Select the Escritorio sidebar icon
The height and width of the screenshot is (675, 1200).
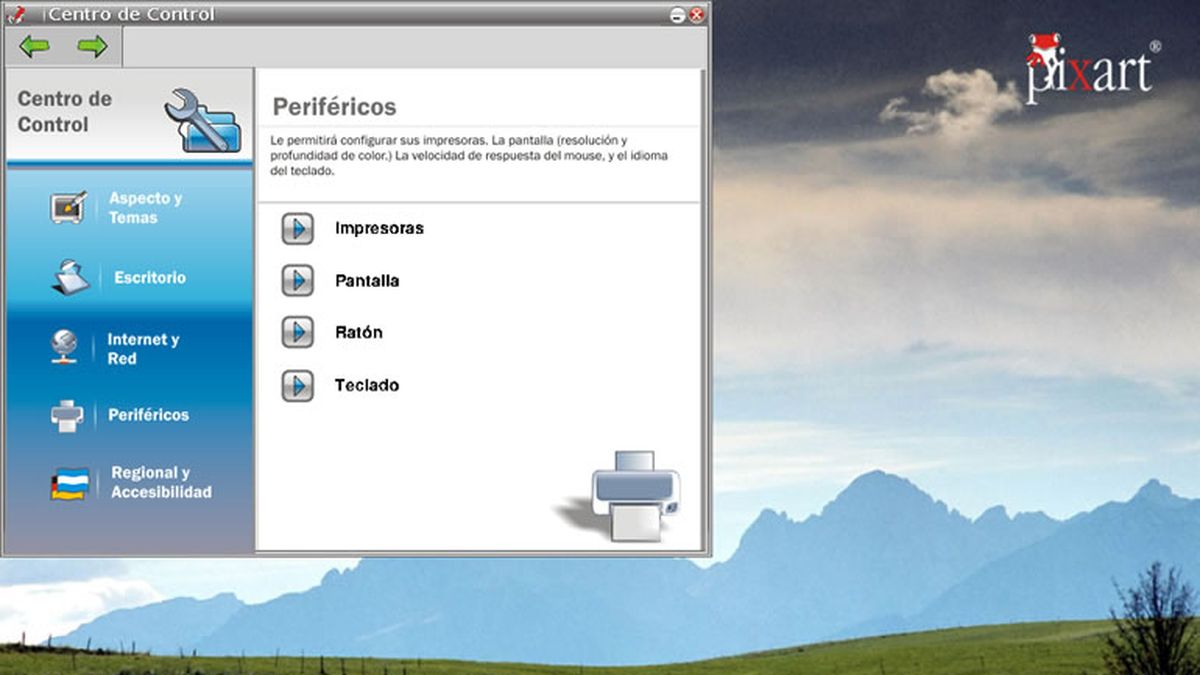pos(70,277)
